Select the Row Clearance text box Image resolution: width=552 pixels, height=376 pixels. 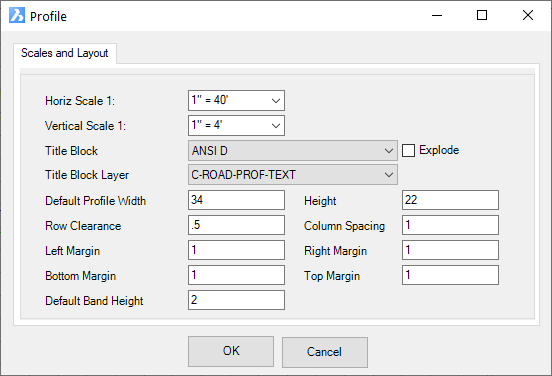coord(236,225)
